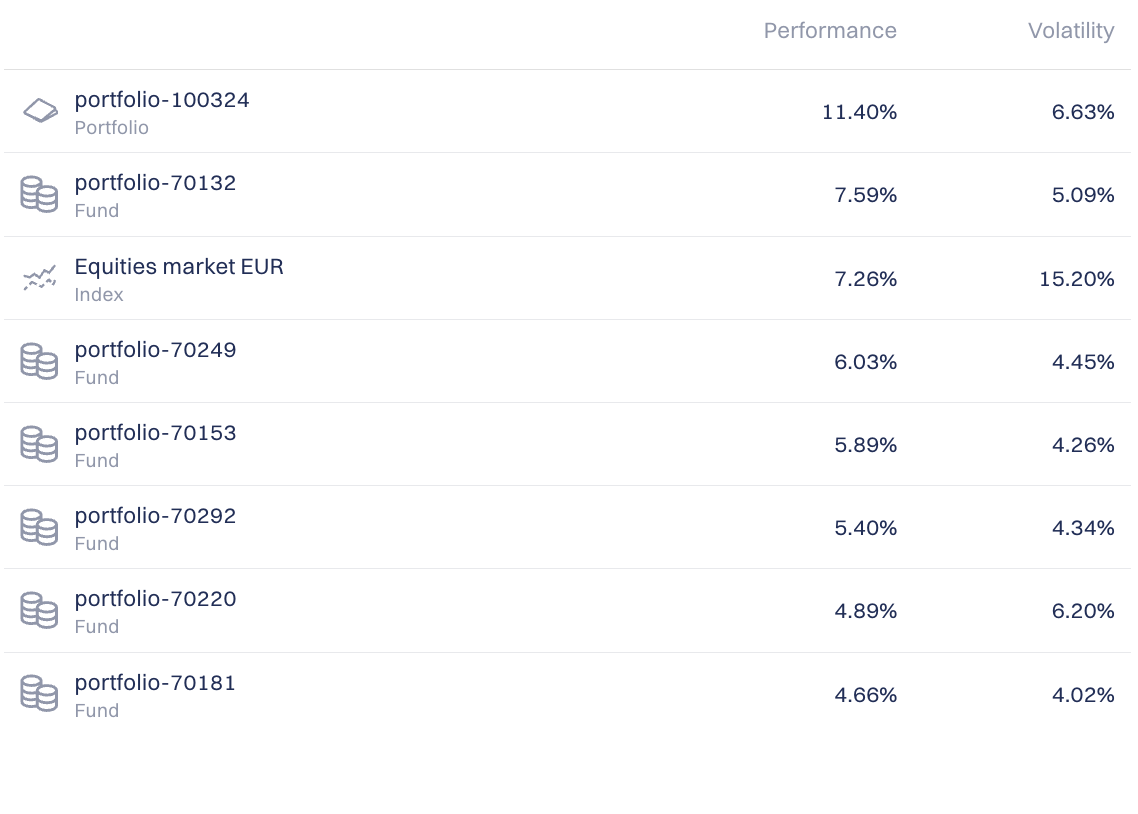Viewport: 1138px width, 814px height.
Task: Click the coins icon for portfolio-70181
Action: coord(39,694)
